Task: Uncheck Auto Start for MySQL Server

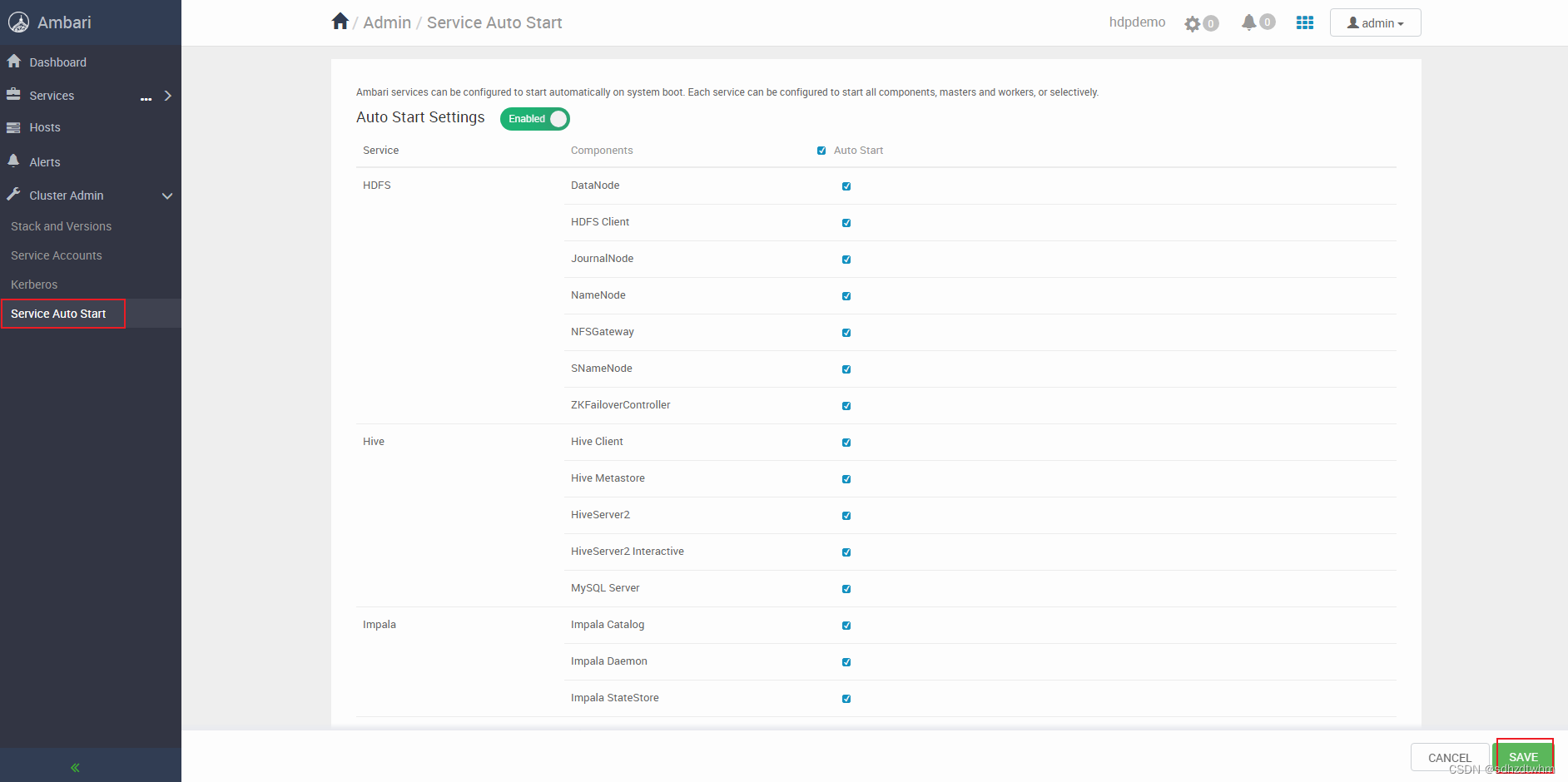Action: pos(846,589)
